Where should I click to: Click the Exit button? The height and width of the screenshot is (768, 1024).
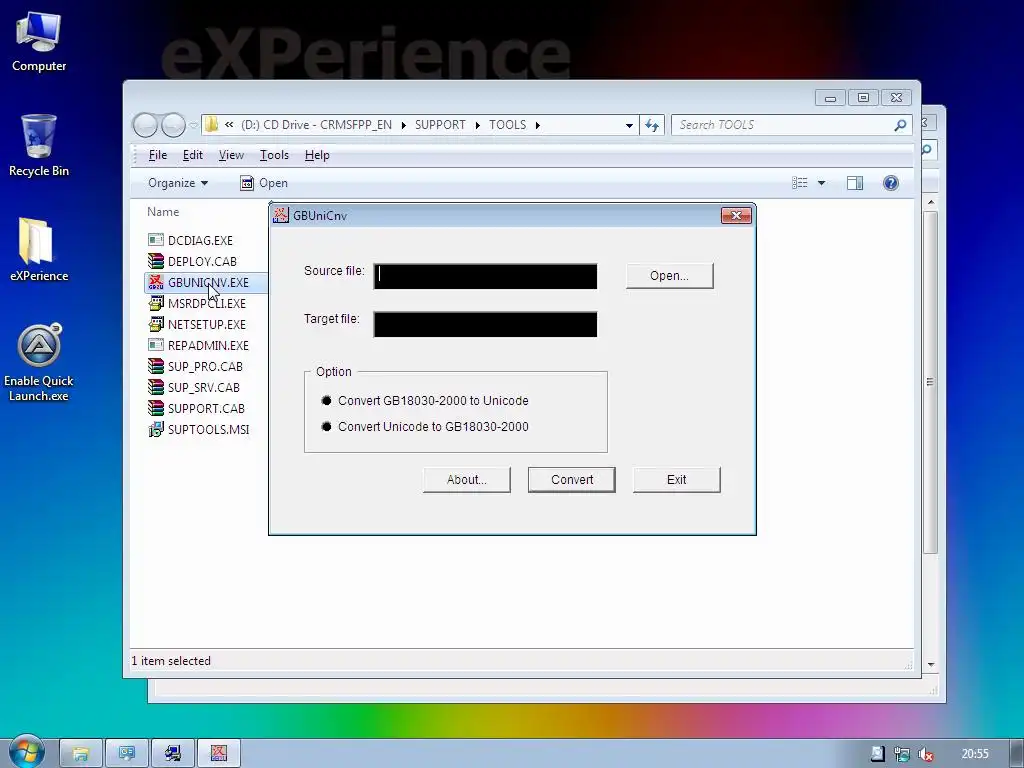coord(677,479)
